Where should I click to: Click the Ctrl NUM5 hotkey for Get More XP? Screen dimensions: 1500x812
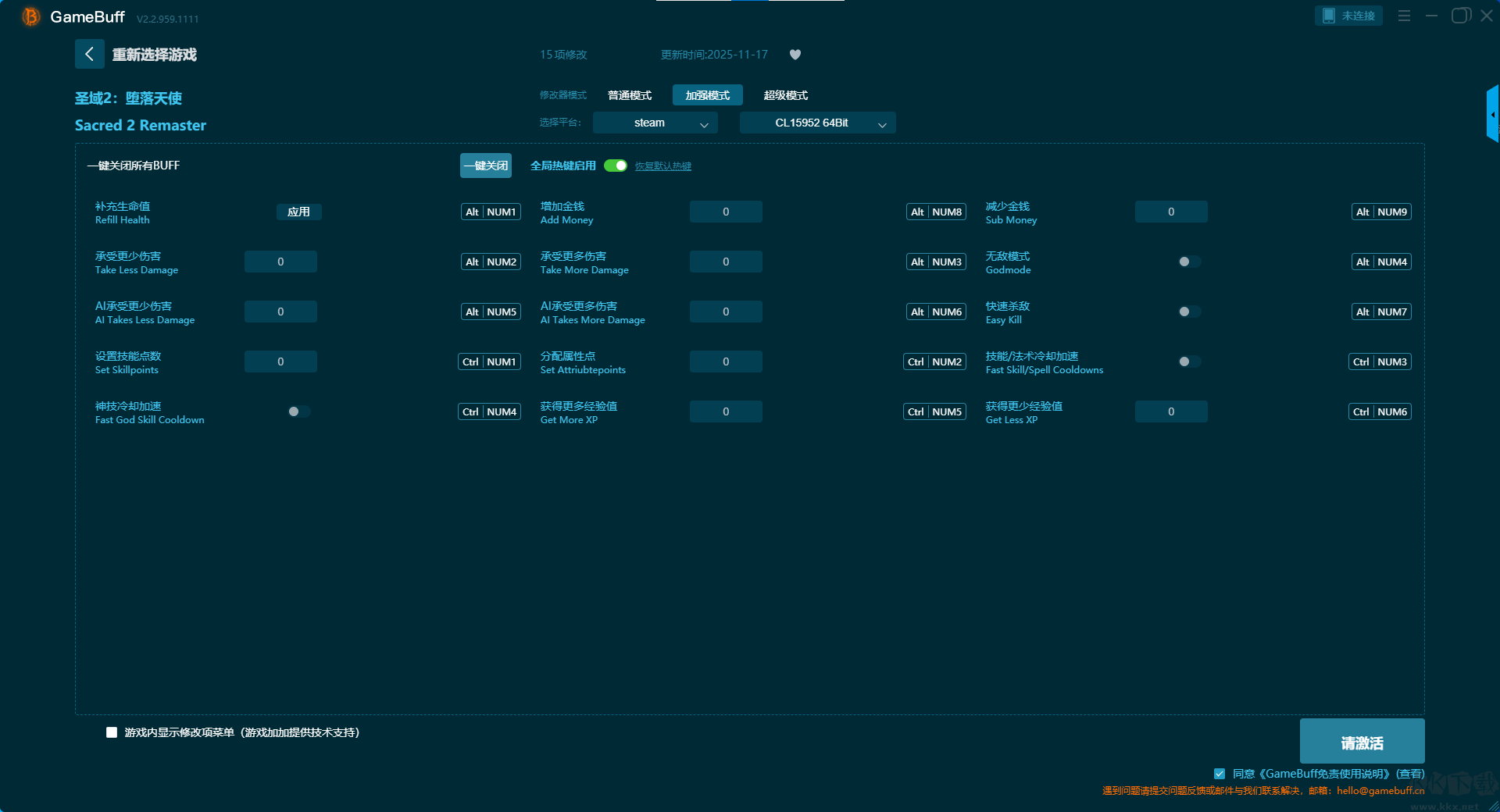coord(934,411)
